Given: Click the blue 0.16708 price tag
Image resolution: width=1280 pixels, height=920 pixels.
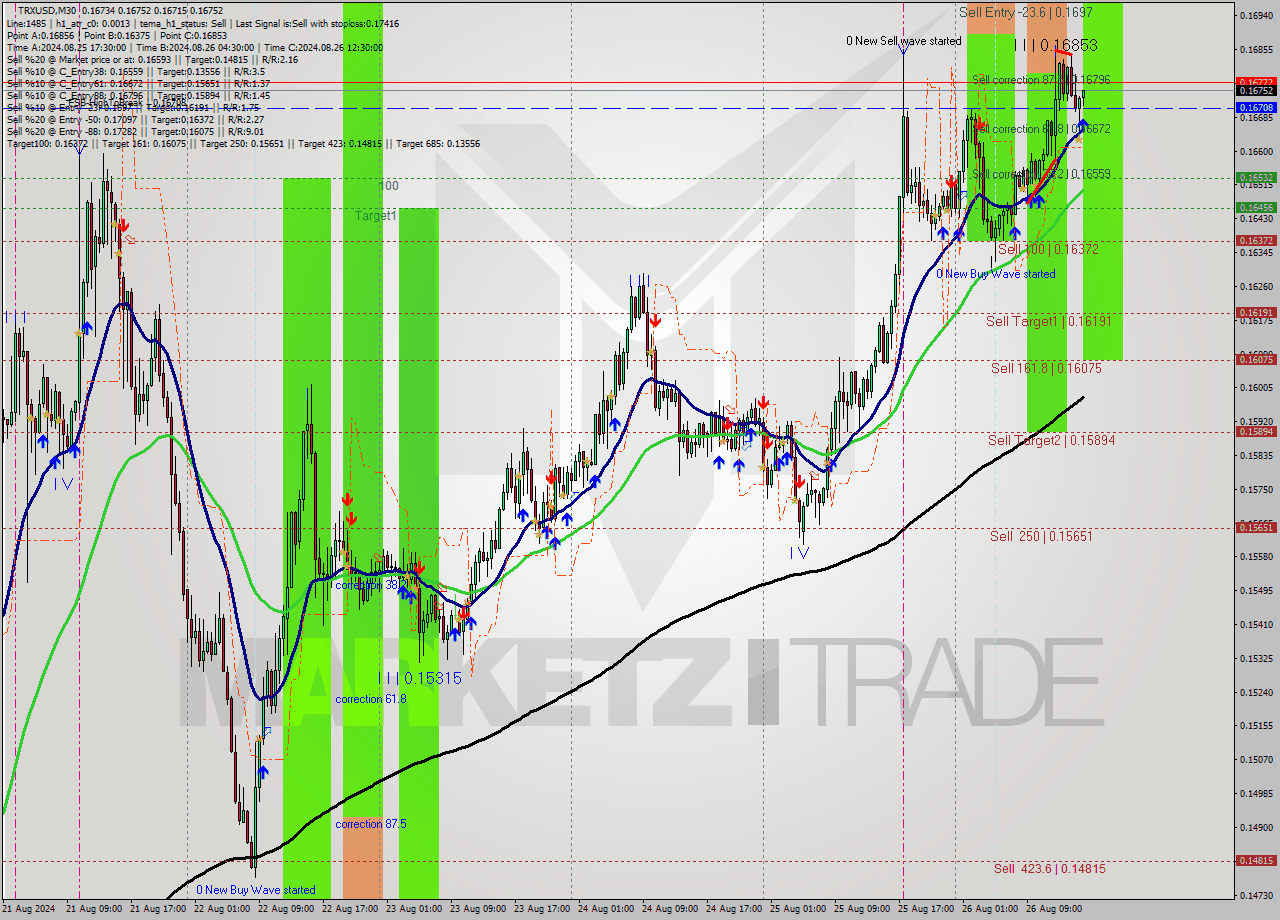Looking at the screenshot, I should [1255, 107].
